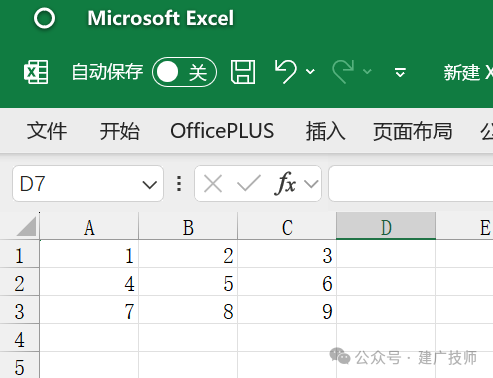Click the formula bar Cancel X icon
Image resolution: width=493 pixels, height=378 pixels.
(x=213, y=184)
